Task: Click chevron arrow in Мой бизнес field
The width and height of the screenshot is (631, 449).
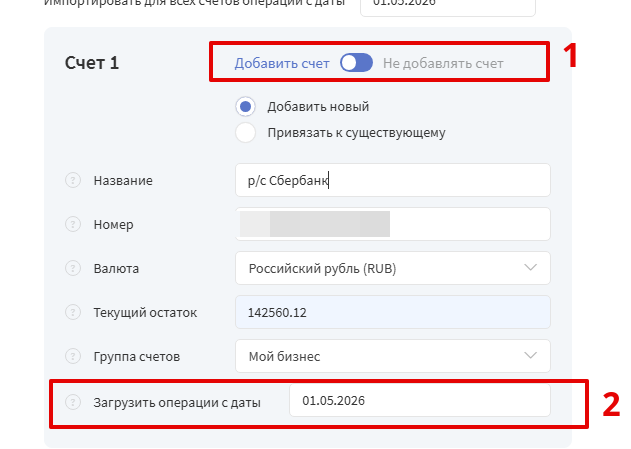Action: point(530,356)
